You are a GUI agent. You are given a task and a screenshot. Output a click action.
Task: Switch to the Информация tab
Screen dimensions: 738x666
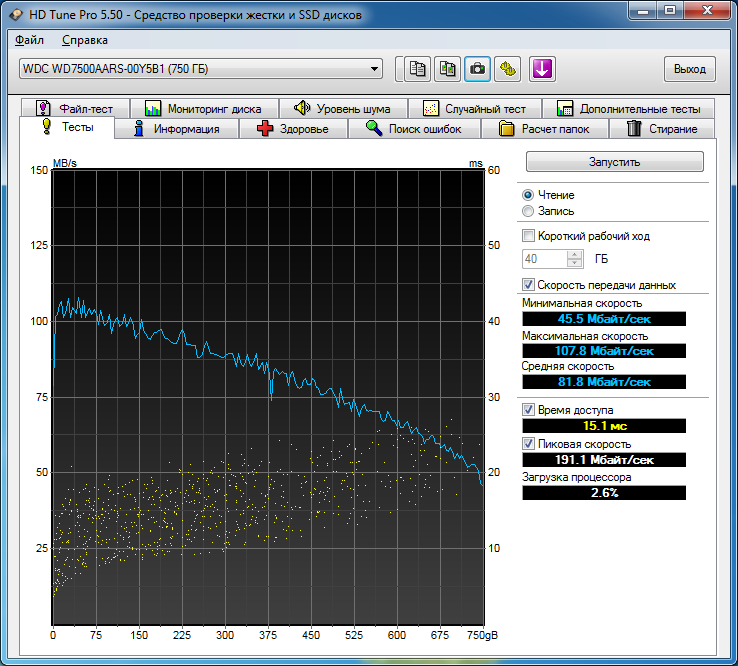pos(176,128)
